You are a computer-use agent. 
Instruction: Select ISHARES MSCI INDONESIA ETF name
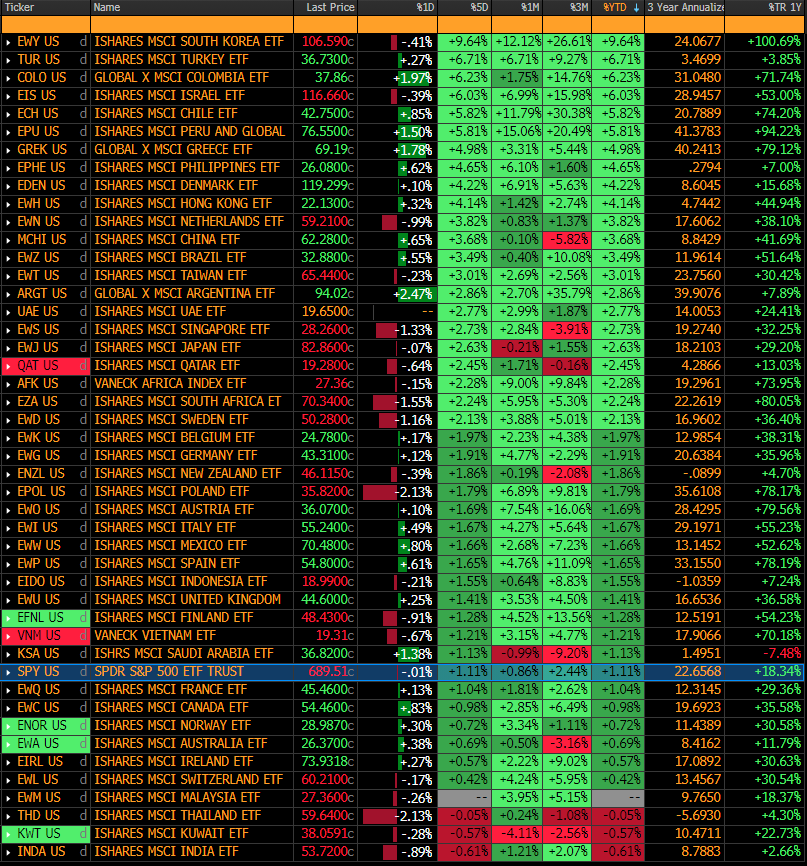[181, 582]
